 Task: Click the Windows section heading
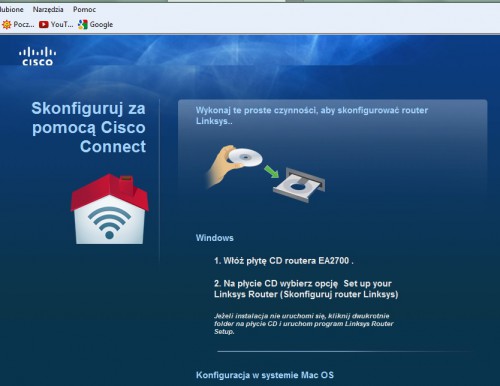[215, 238]
